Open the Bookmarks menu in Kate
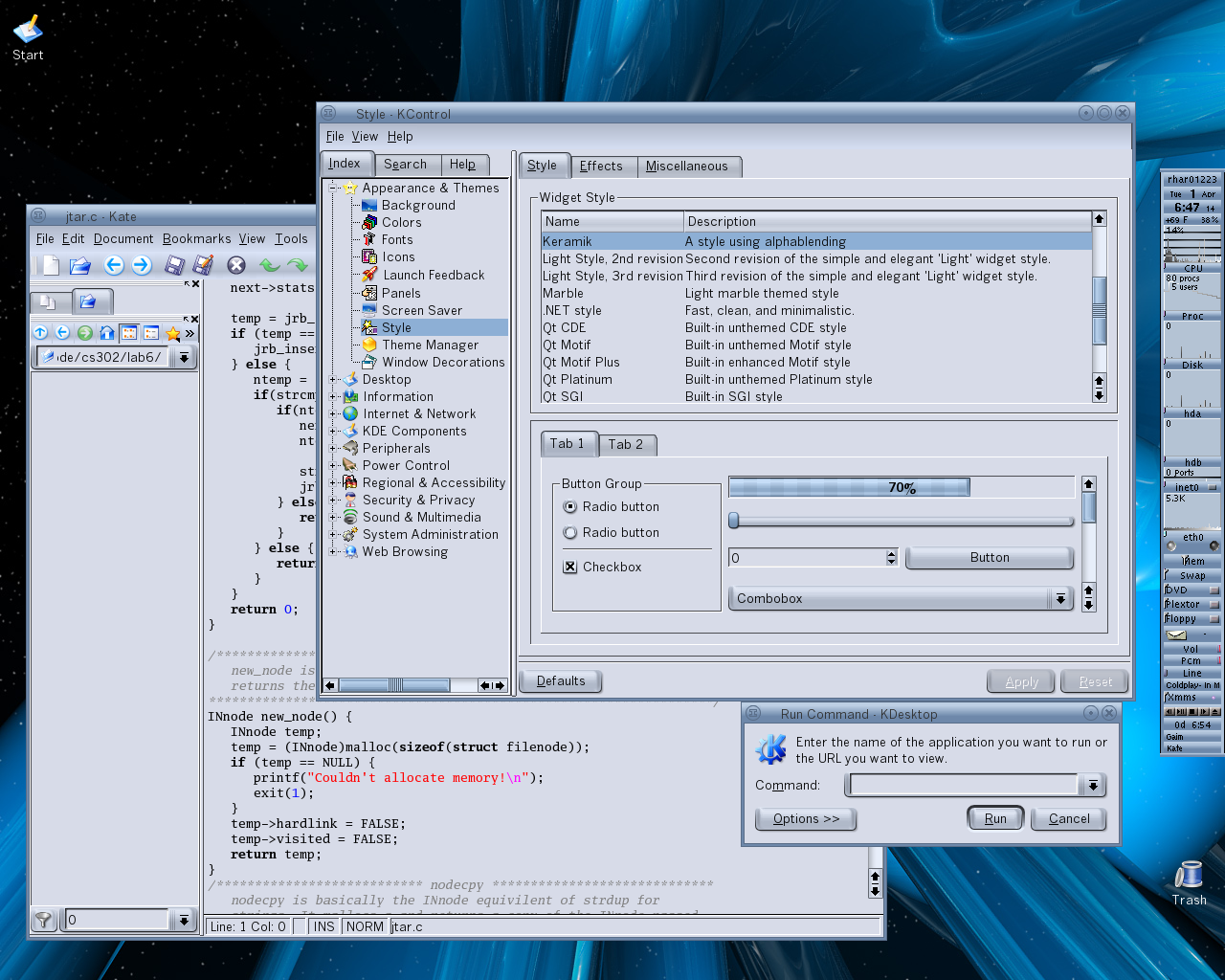The image size is (1225, 980). pyautogui.click(x=196, y=238)
